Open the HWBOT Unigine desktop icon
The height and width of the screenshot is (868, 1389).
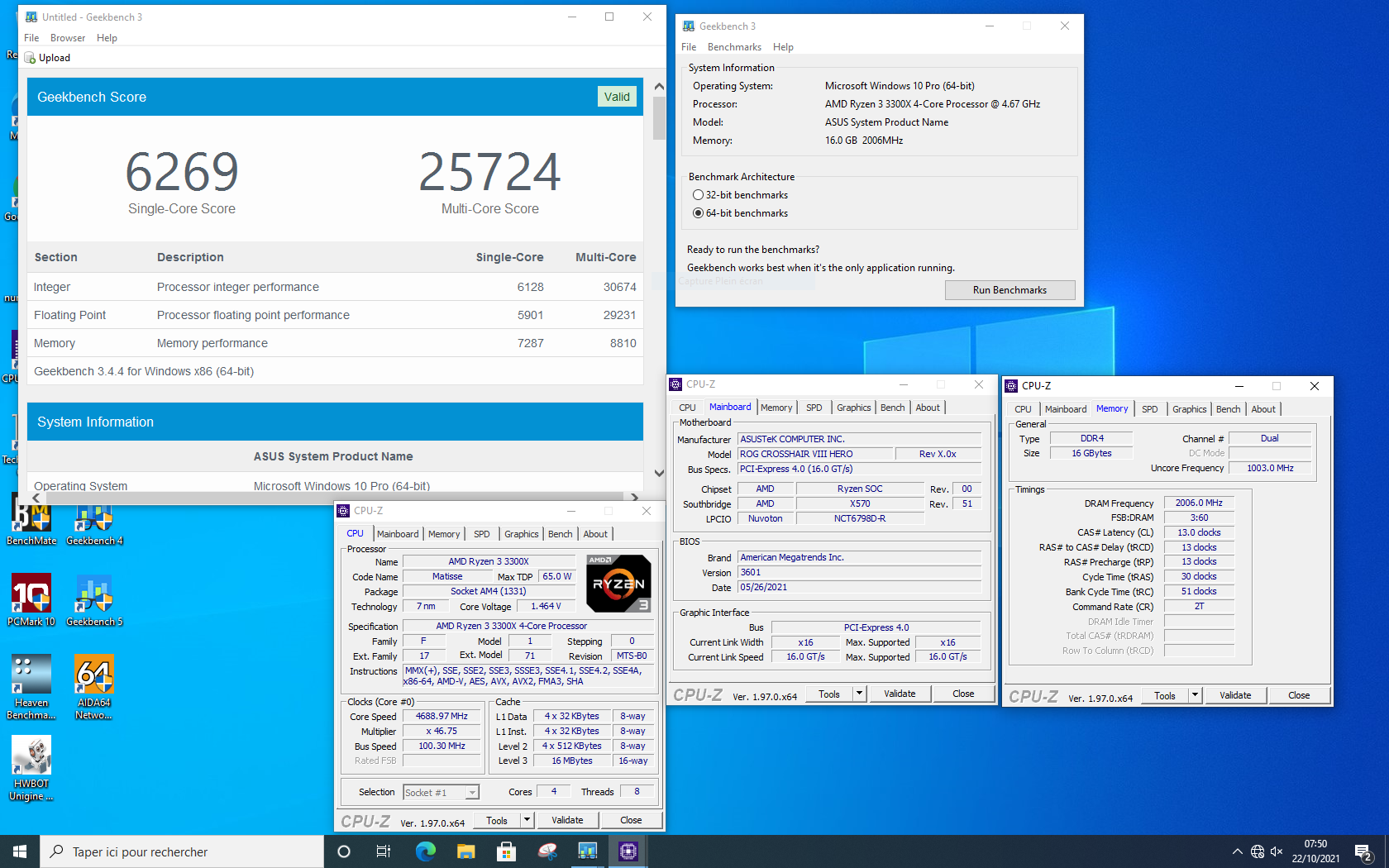31,769
